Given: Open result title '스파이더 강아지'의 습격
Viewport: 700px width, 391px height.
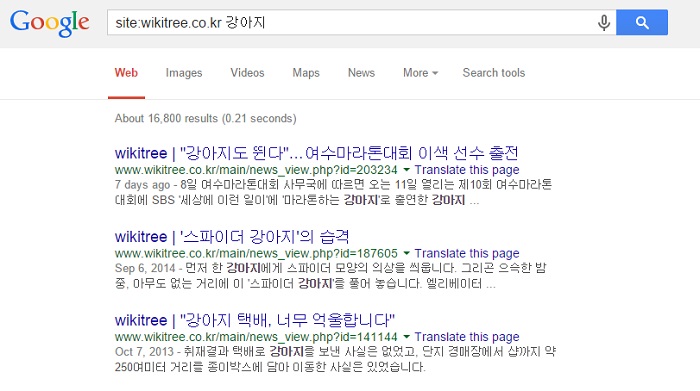Looking at the screenshot, I should (232, 237).
